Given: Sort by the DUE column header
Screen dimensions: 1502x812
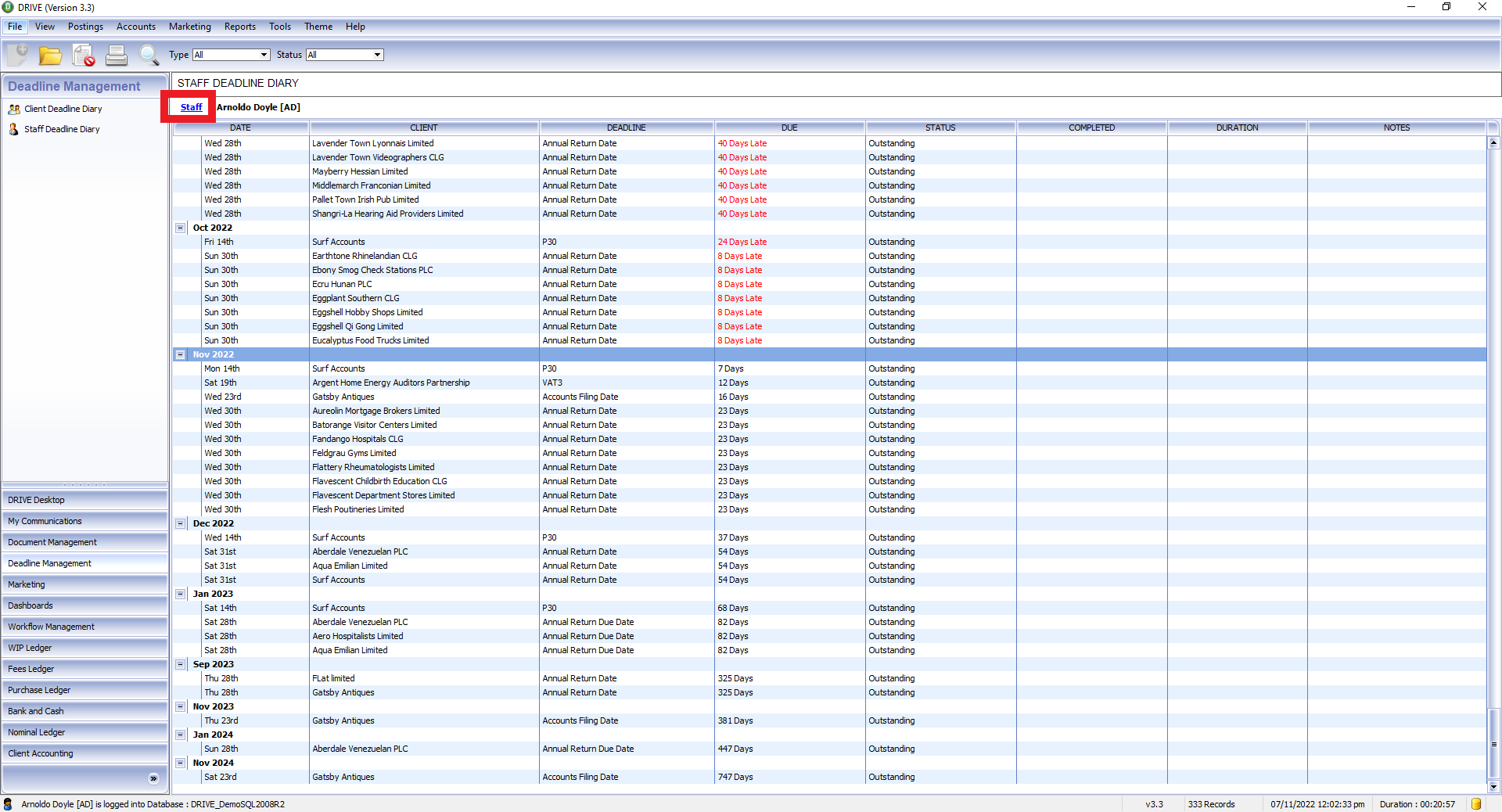Looking at the screenshot, I should [x=789, y=128].
